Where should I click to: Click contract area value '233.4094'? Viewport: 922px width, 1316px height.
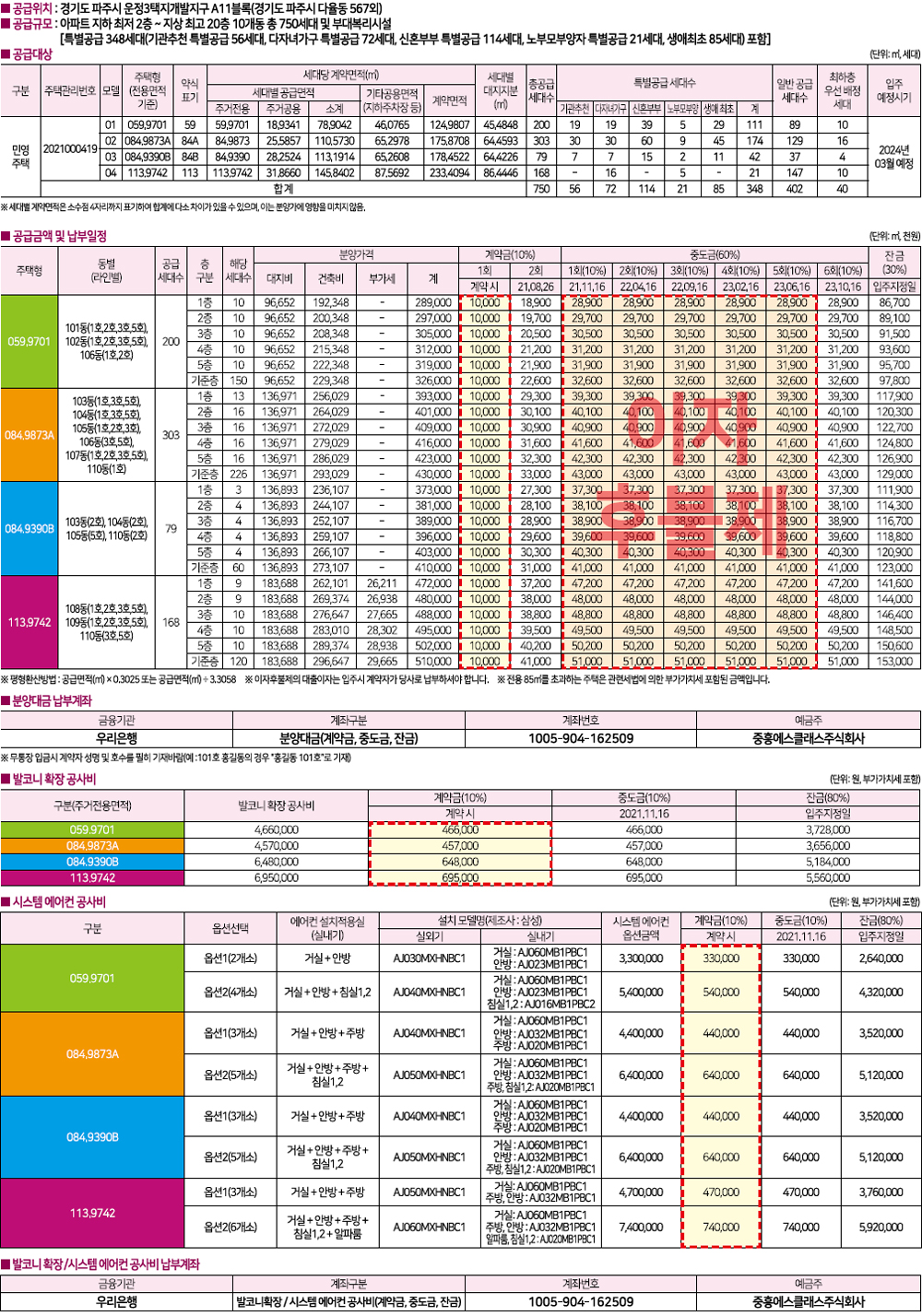449,172
